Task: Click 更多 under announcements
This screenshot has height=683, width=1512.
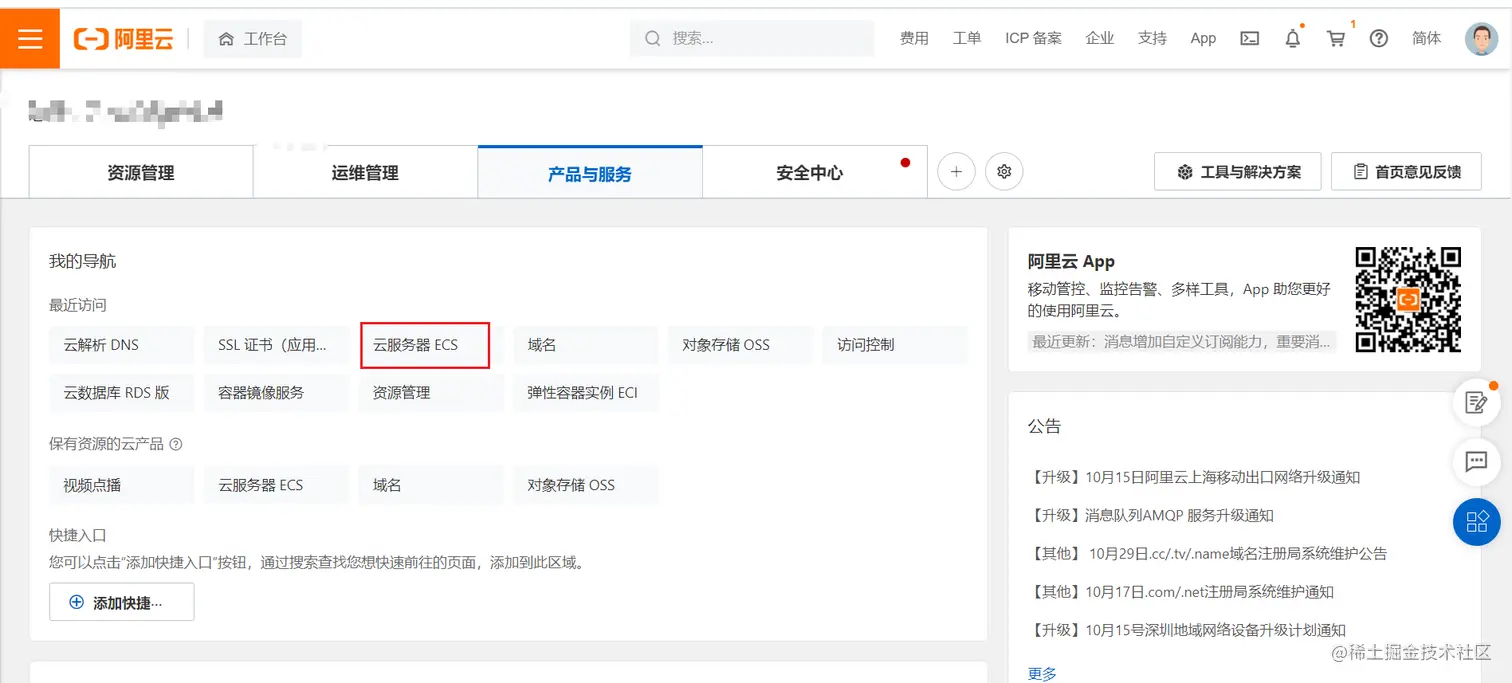Action: point(1042,673)
